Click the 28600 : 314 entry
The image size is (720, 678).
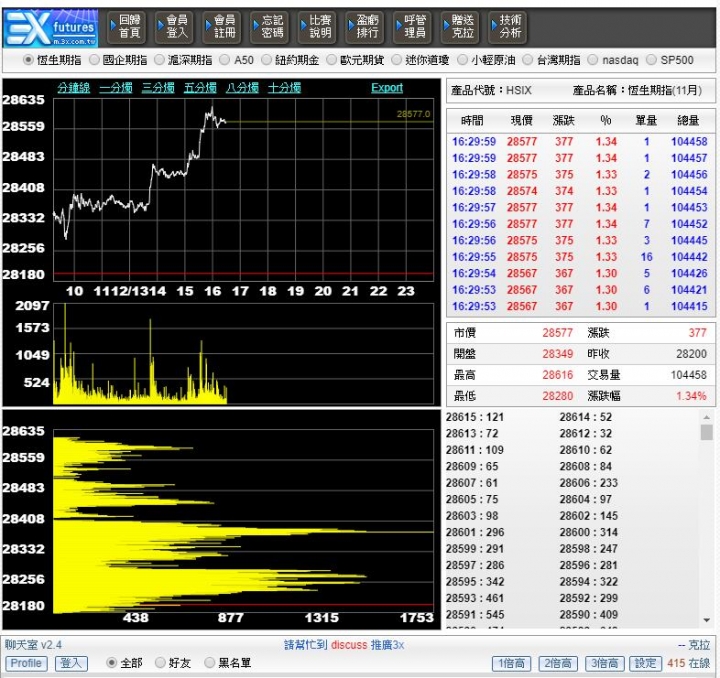tap(589, 532)
